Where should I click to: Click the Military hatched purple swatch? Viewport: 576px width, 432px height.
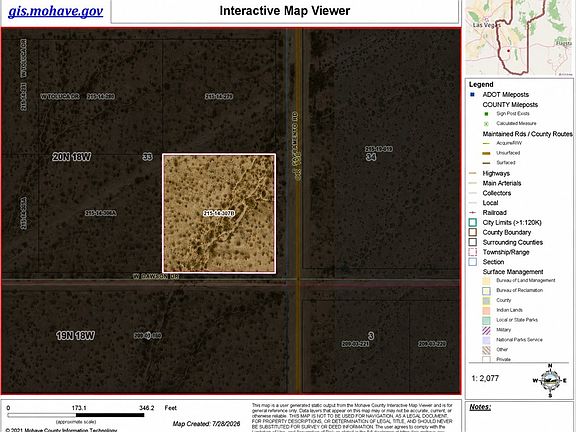(486, 330)
